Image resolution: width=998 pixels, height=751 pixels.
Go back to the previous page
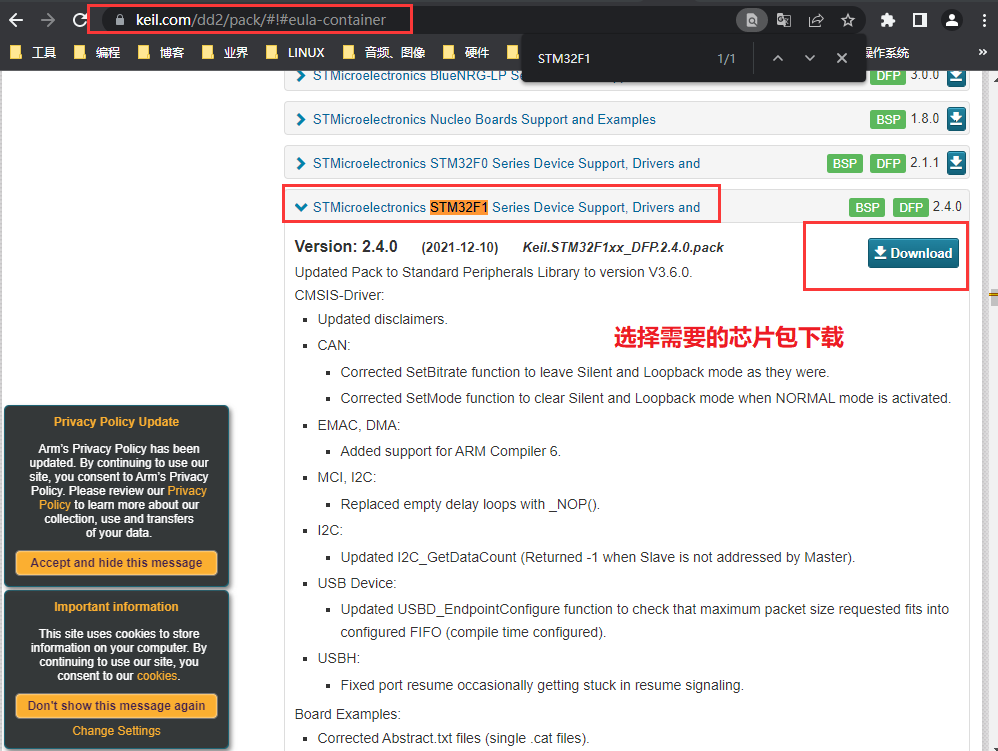(16, 20)
